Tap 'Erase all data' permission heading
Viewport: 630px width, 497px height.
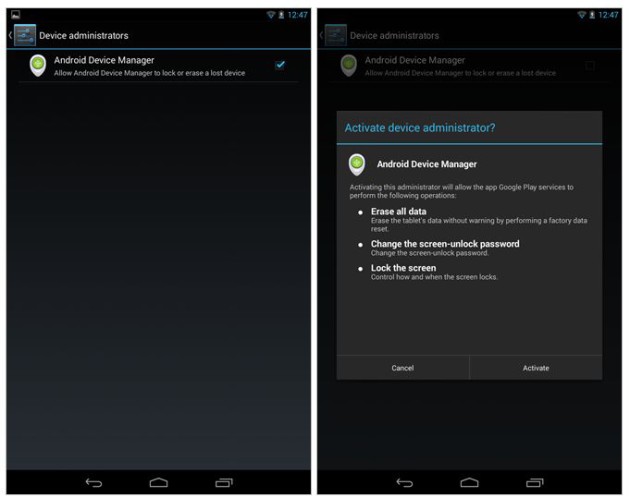[399, 211]
